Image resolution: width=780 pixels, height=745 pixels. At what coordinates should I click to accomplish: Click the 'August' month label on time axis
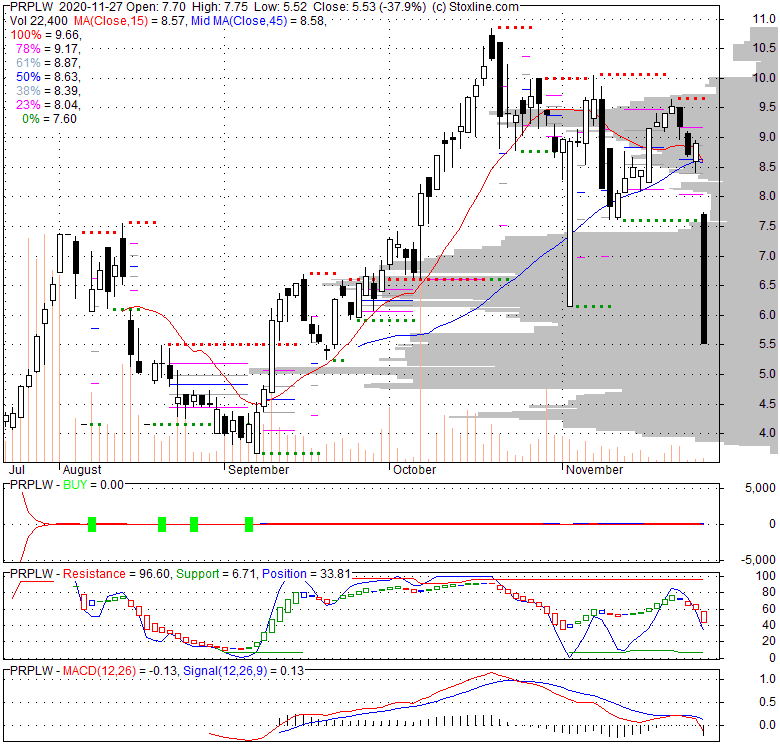point(82,469)
